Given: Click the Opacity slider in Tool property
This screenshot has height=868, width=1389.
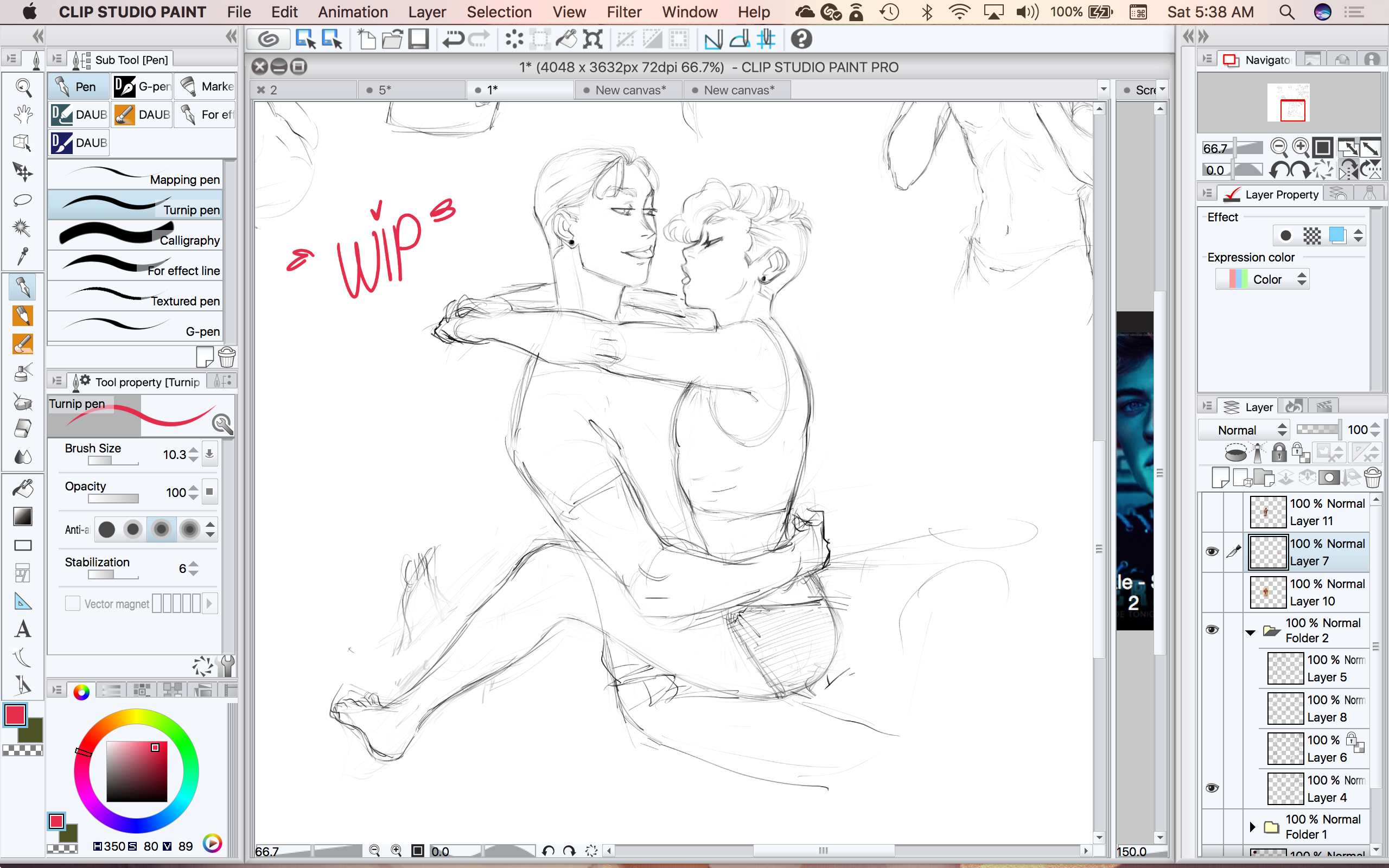Looking at the screenshot, I should click(x=113, y=499).
